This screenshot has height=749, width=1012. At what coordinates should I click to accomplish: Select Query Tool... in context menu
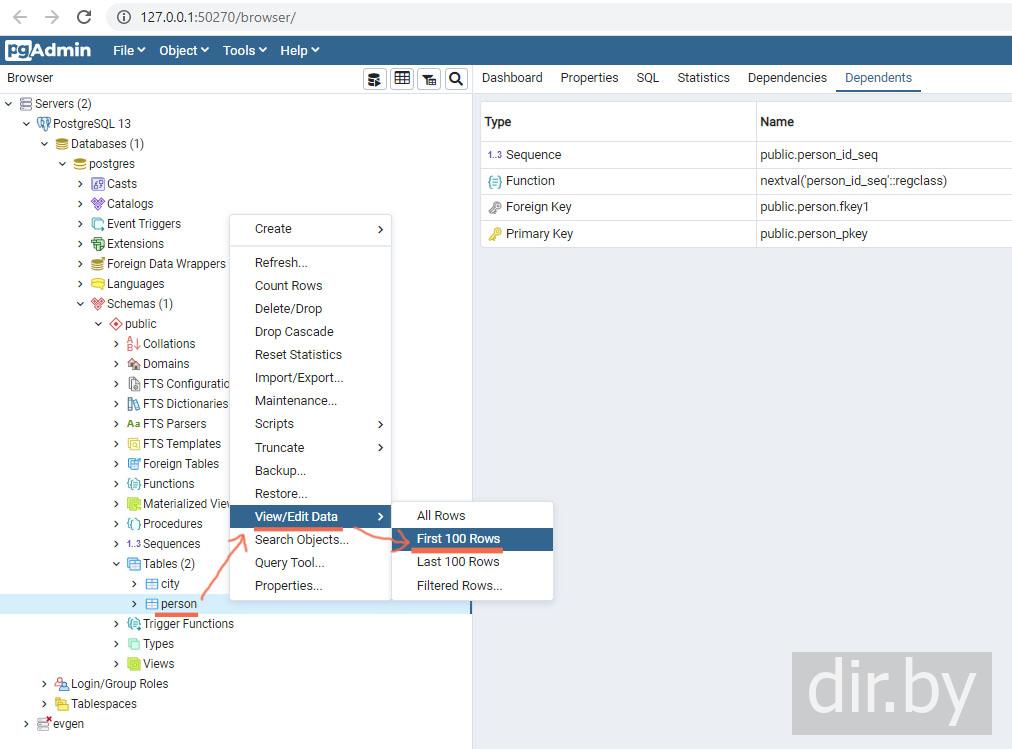[x=289, y=563]
